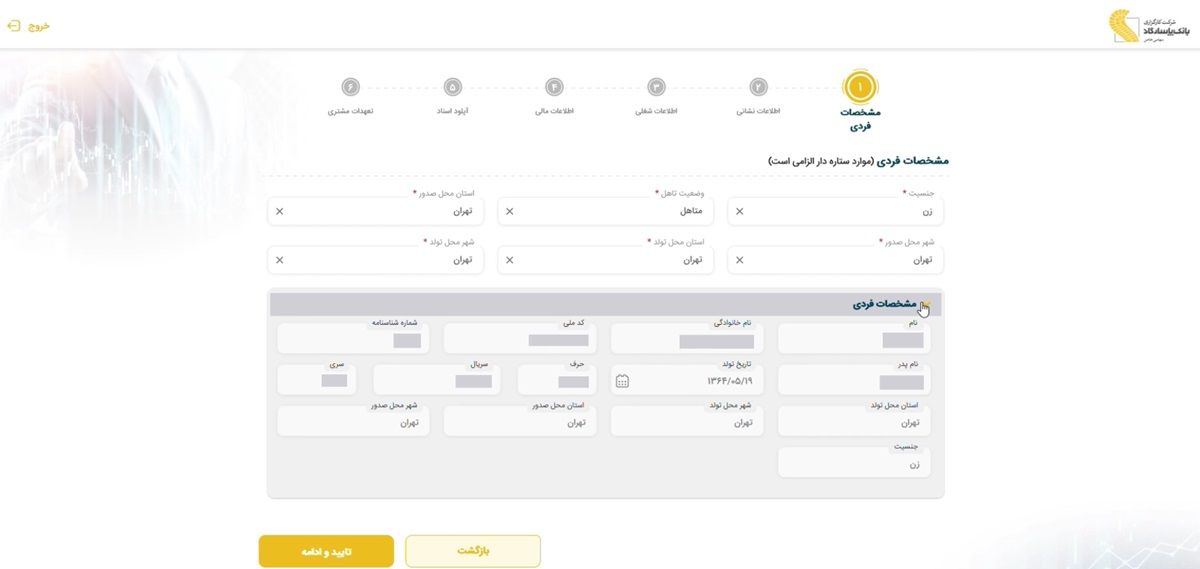Click the بازگشت button

[x=473, y=551]
